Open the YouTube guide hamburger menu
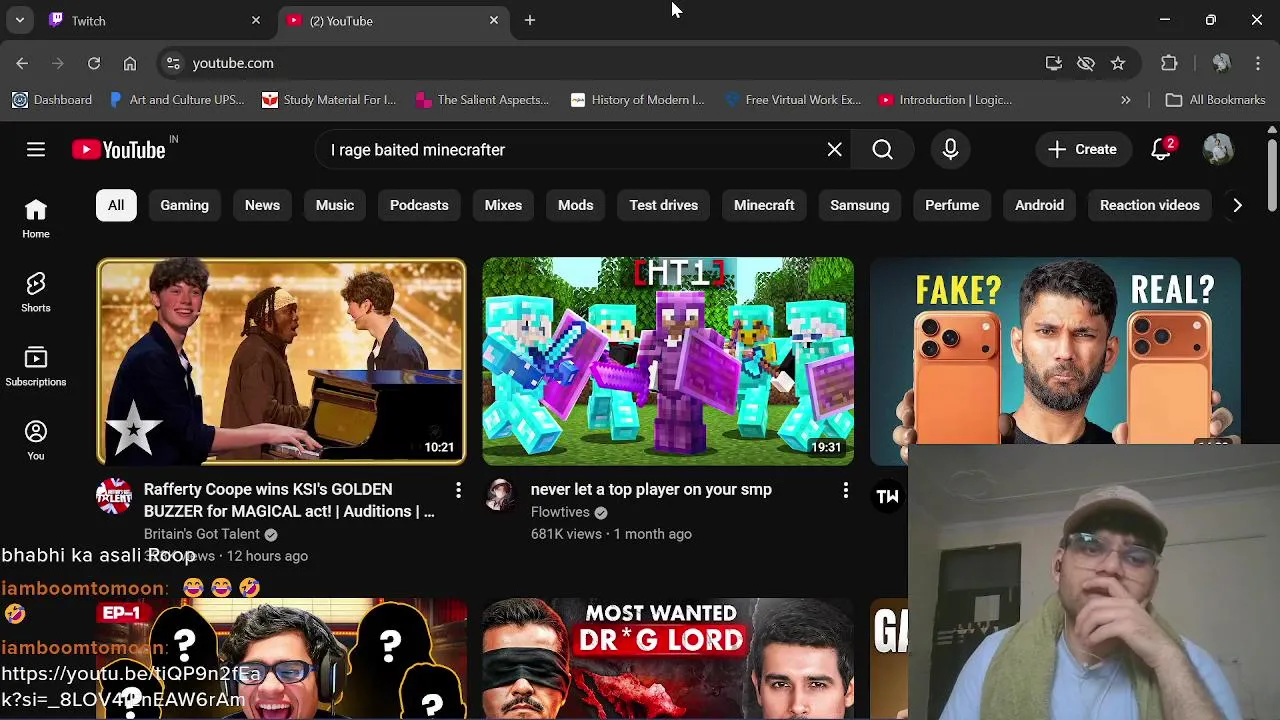 36,150
